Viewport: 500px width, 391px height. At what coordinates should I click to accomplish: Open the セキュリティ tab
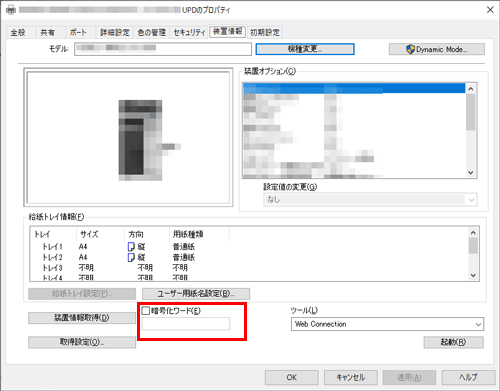(x=189, y=32)
